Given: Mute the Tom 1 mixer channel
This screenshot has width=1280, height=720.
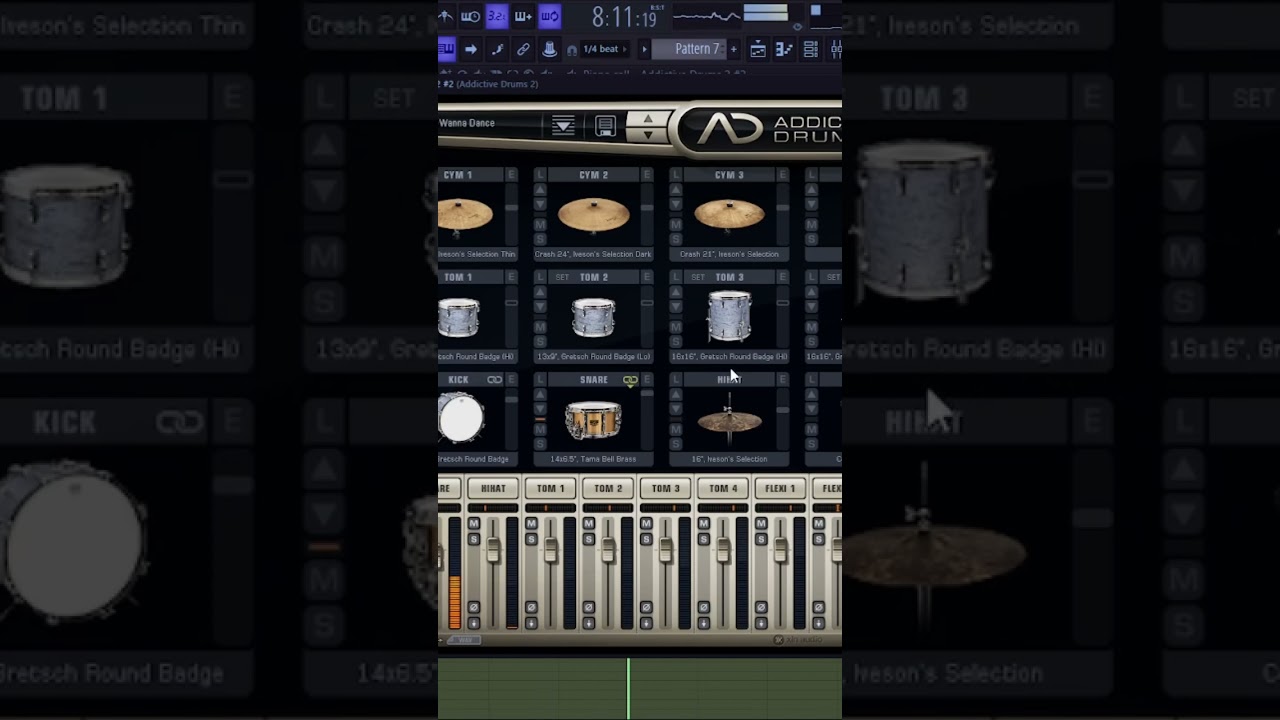Looking at the screenshot, I should [x=531, y=524].
